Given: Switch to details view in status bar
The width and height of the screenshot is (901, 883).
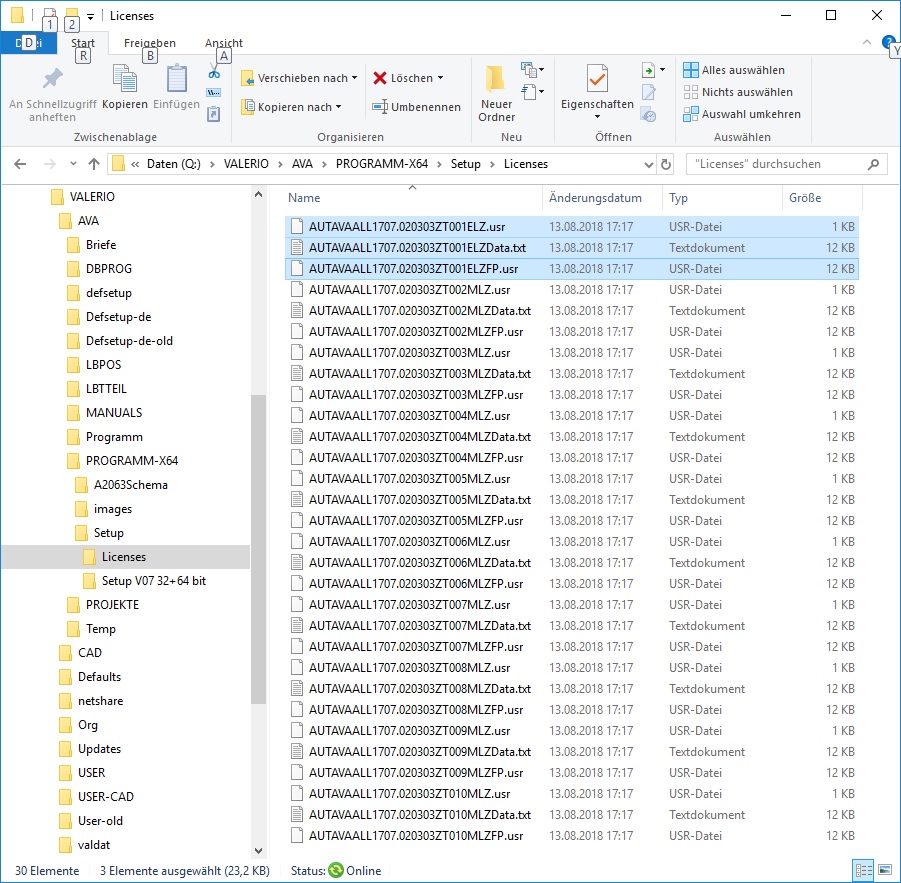Looking at the screenshot, I should click(x=863, y=871).
